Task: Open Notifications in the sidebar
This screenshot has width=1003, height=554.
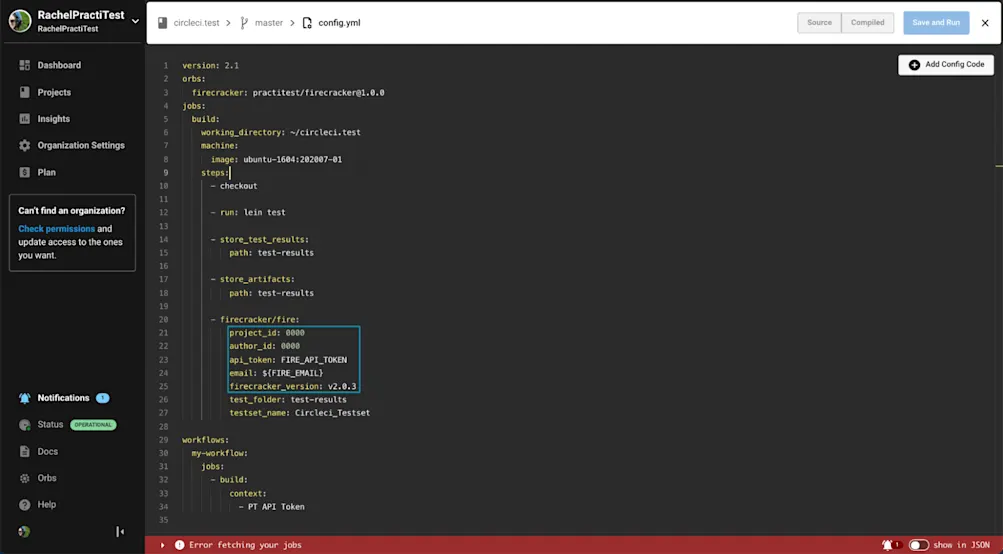Action: tap(63, 398)
